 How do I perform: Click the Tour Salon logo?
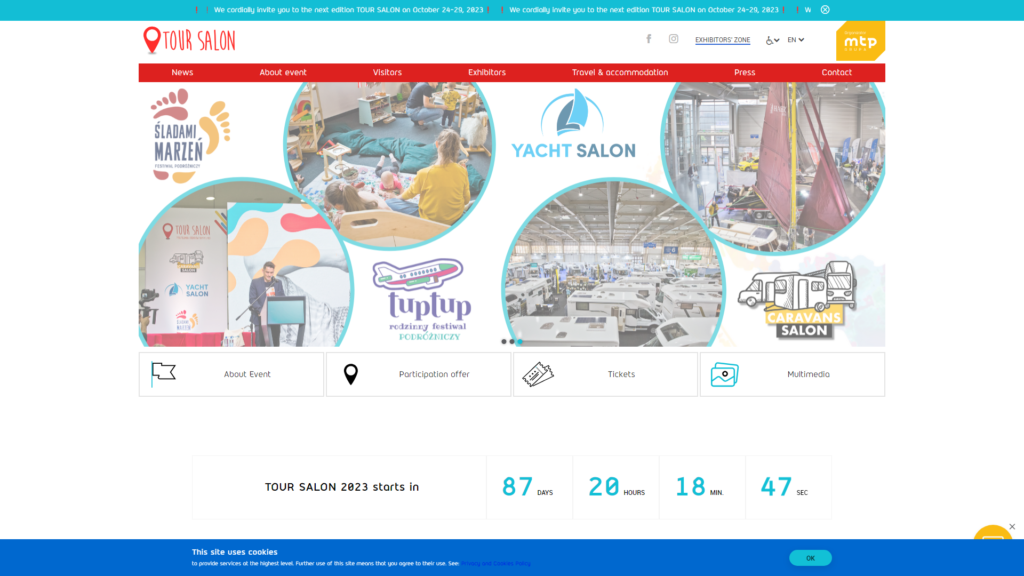click(189, 40)
